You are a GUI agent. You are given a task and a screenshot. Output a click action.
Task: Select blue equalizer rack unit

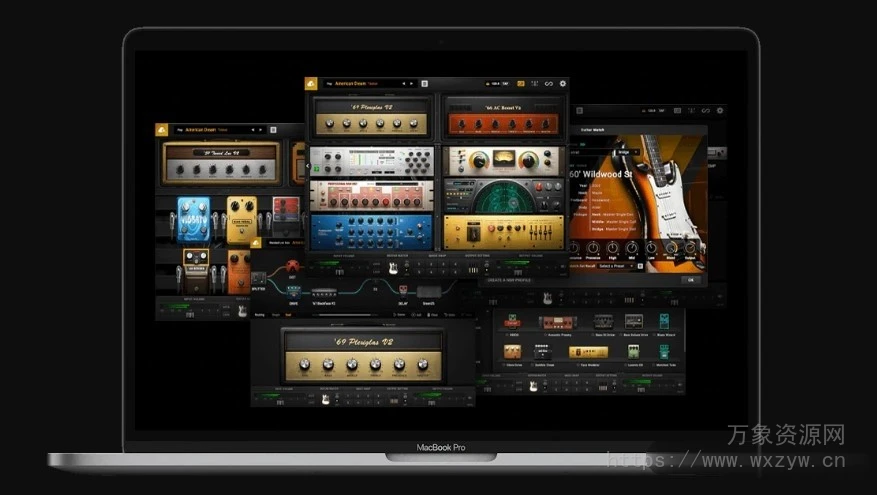pos(371,232)
